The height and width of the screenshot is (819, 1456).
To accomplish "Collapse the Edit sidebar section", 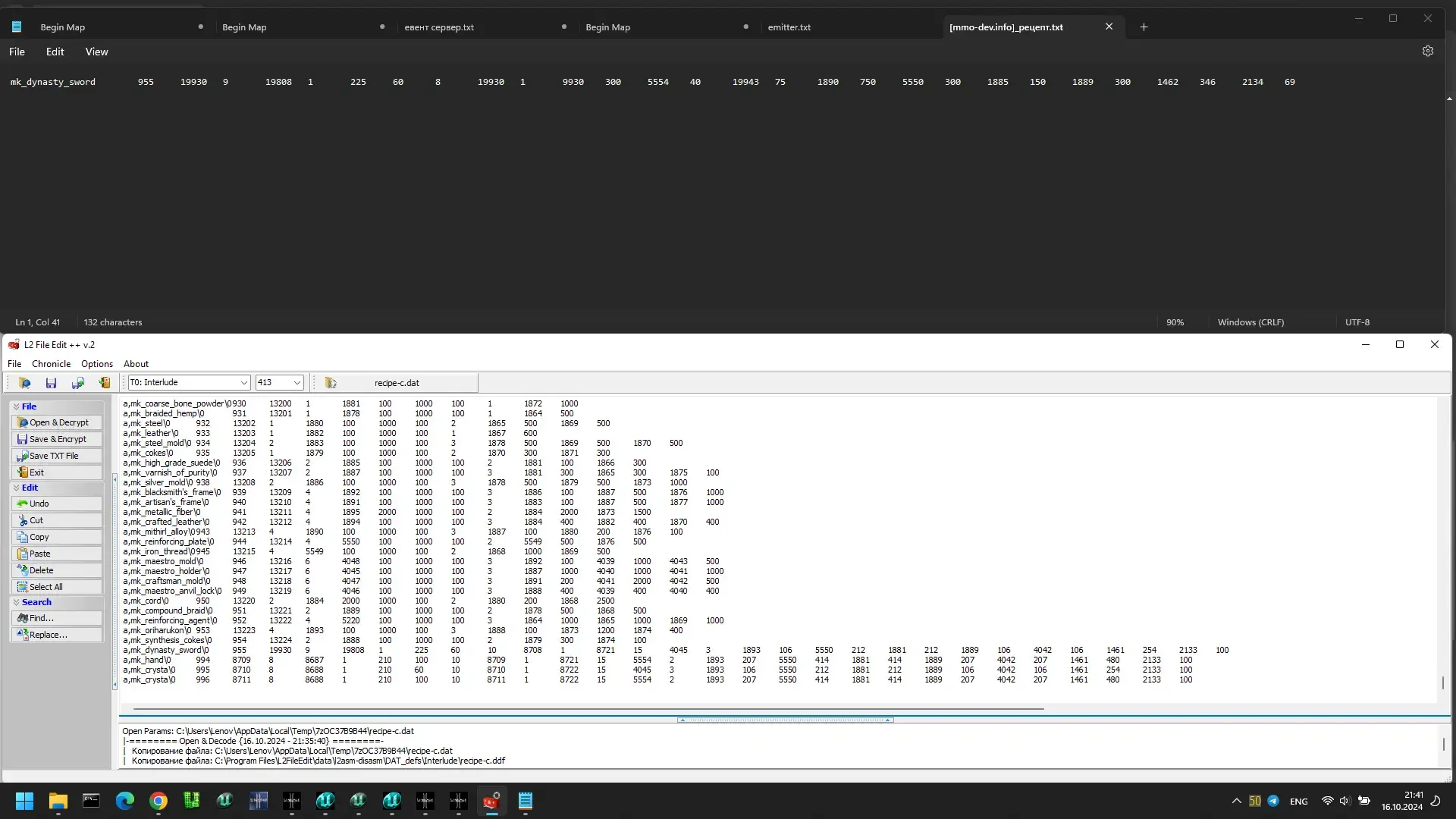I will [16, 488].
